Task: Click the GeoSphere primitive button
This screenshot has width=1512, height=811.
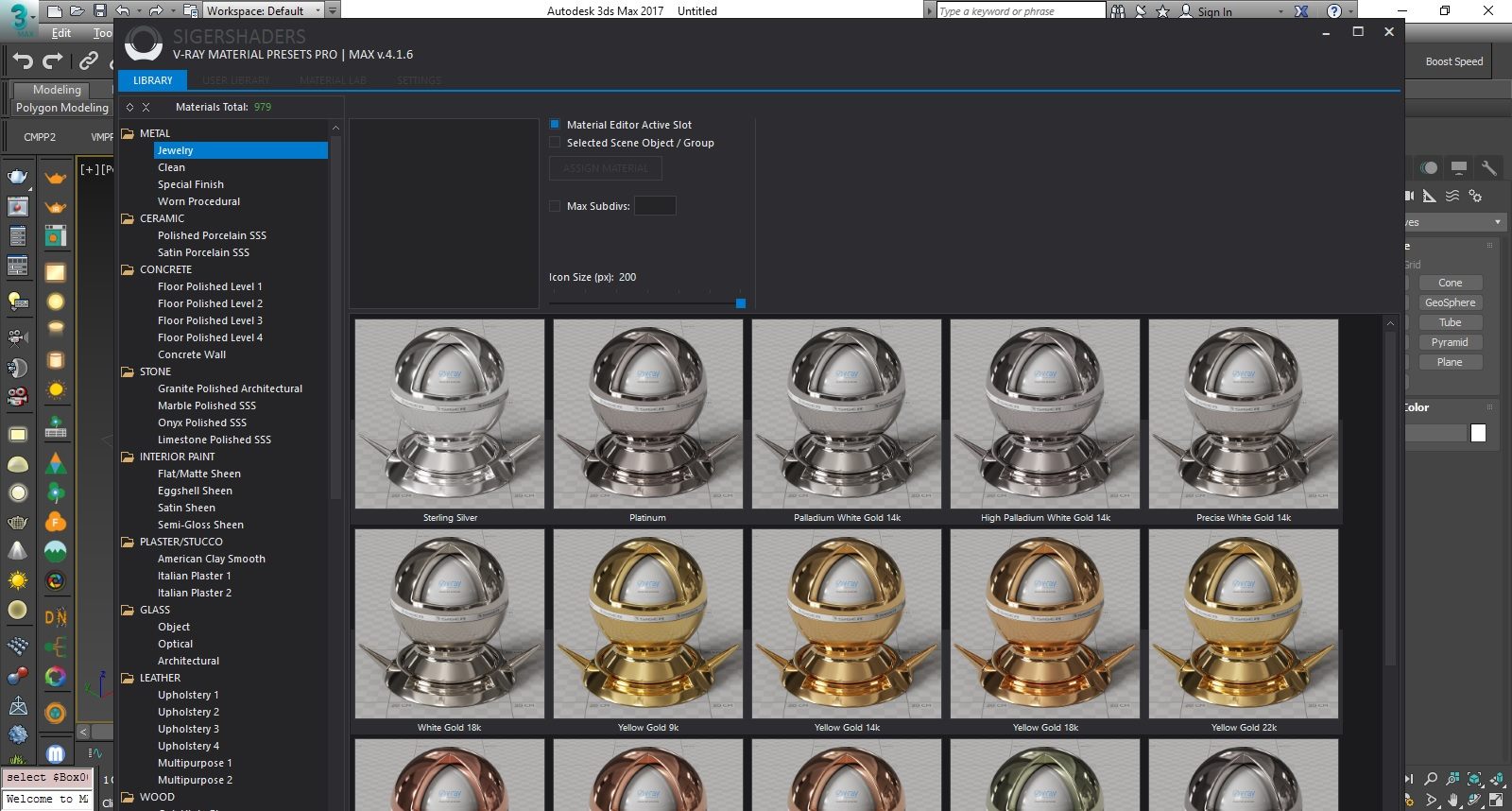Action: point(1451,302)
